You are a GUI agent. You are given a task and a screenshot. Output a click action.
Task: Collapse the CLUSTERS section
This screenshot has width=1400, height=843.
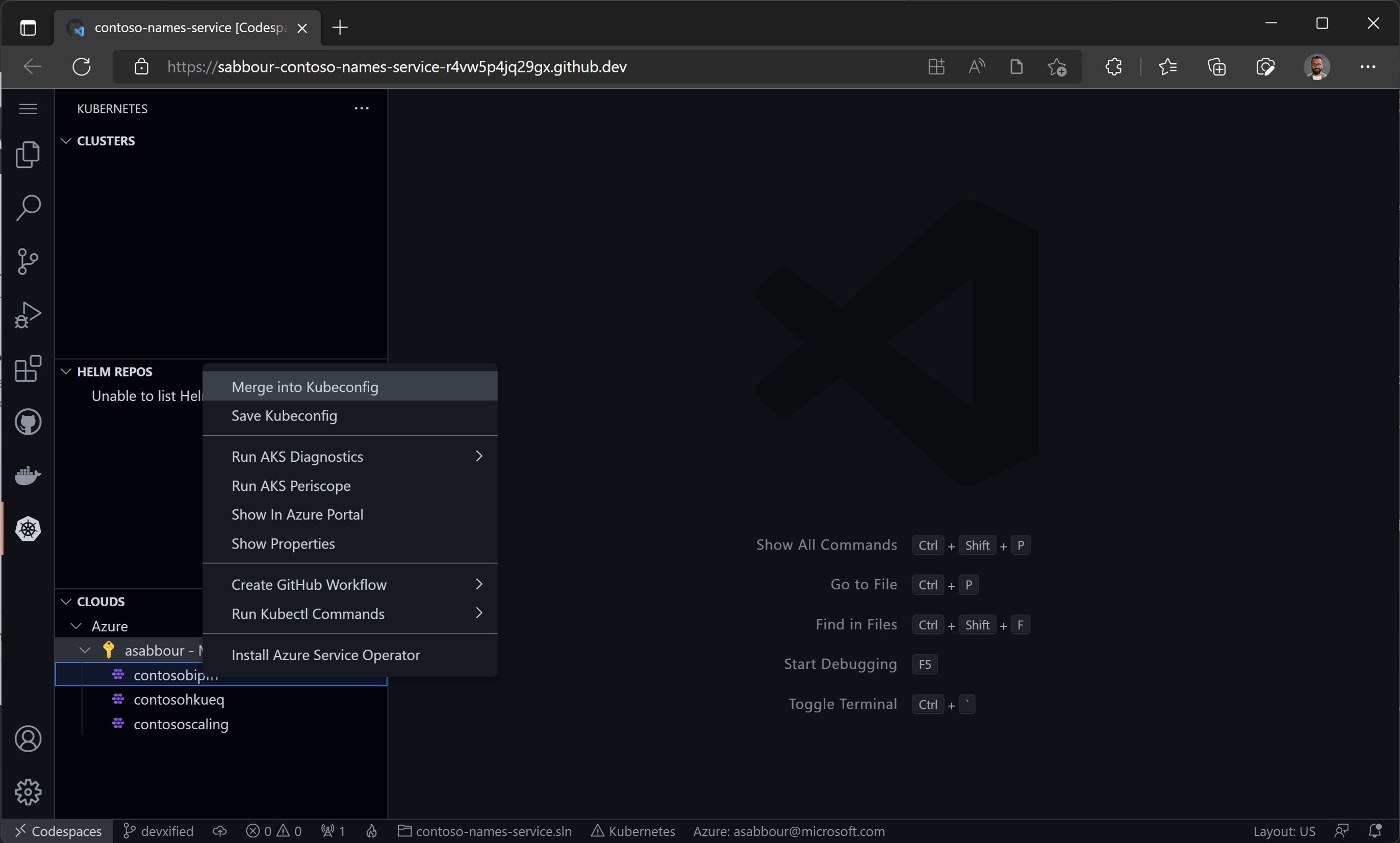click(x=106, y=141)
